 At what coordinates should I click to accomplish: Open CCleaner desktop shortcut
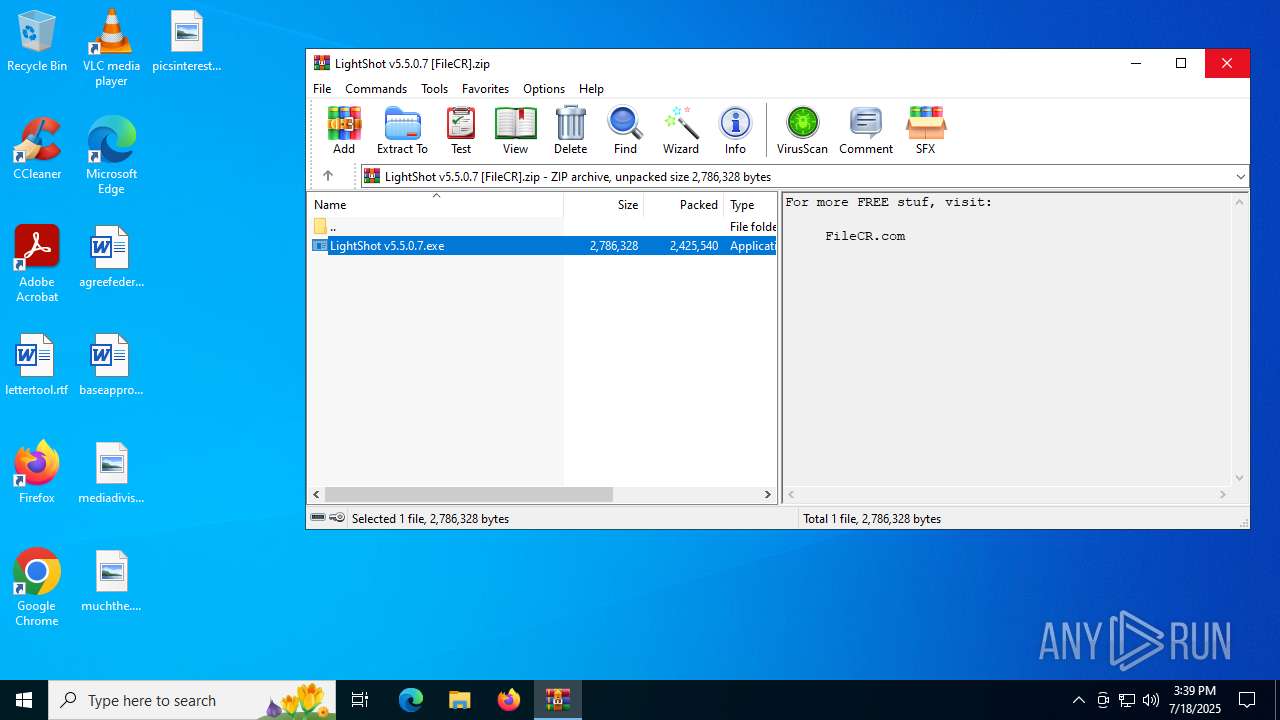[x=37, y=149]
